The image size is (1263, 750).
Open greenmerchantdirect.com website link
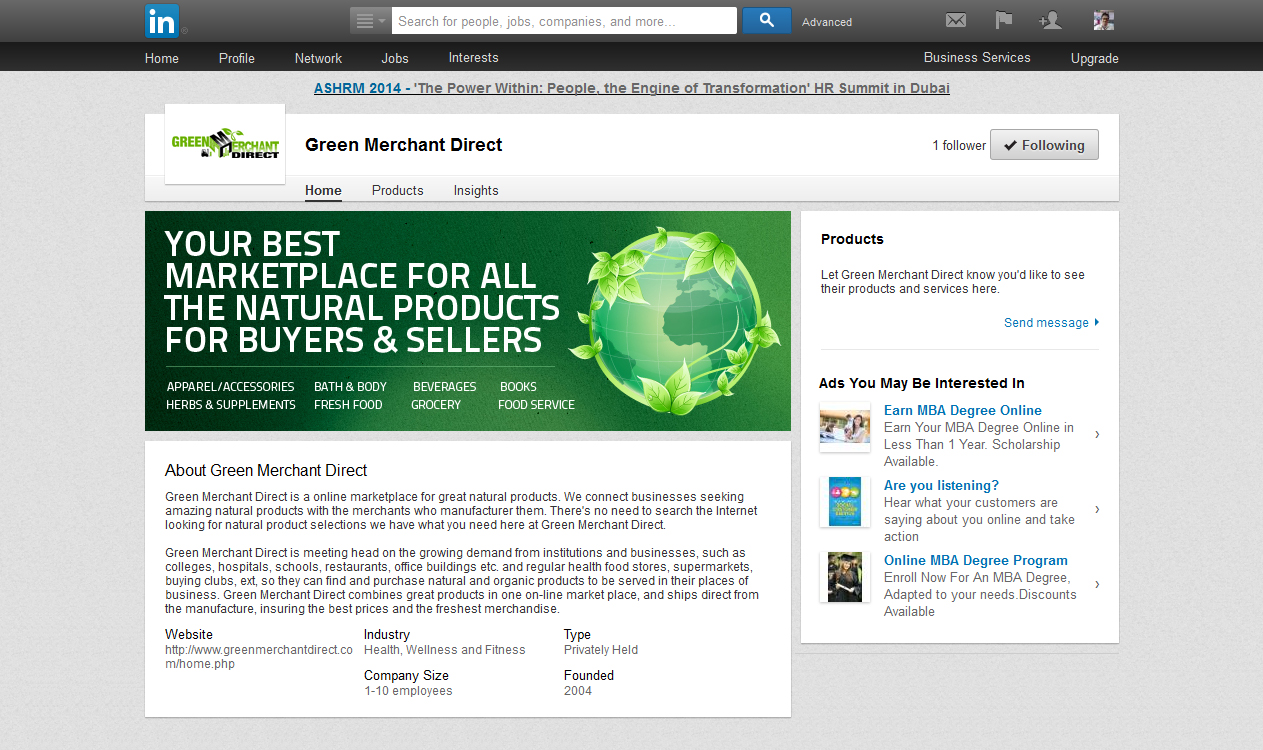[259, 656]
